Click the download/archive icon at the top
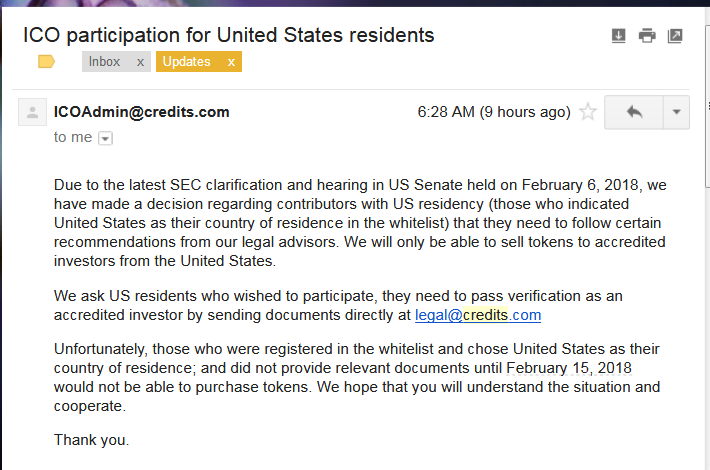 click(x=619, y=35)
